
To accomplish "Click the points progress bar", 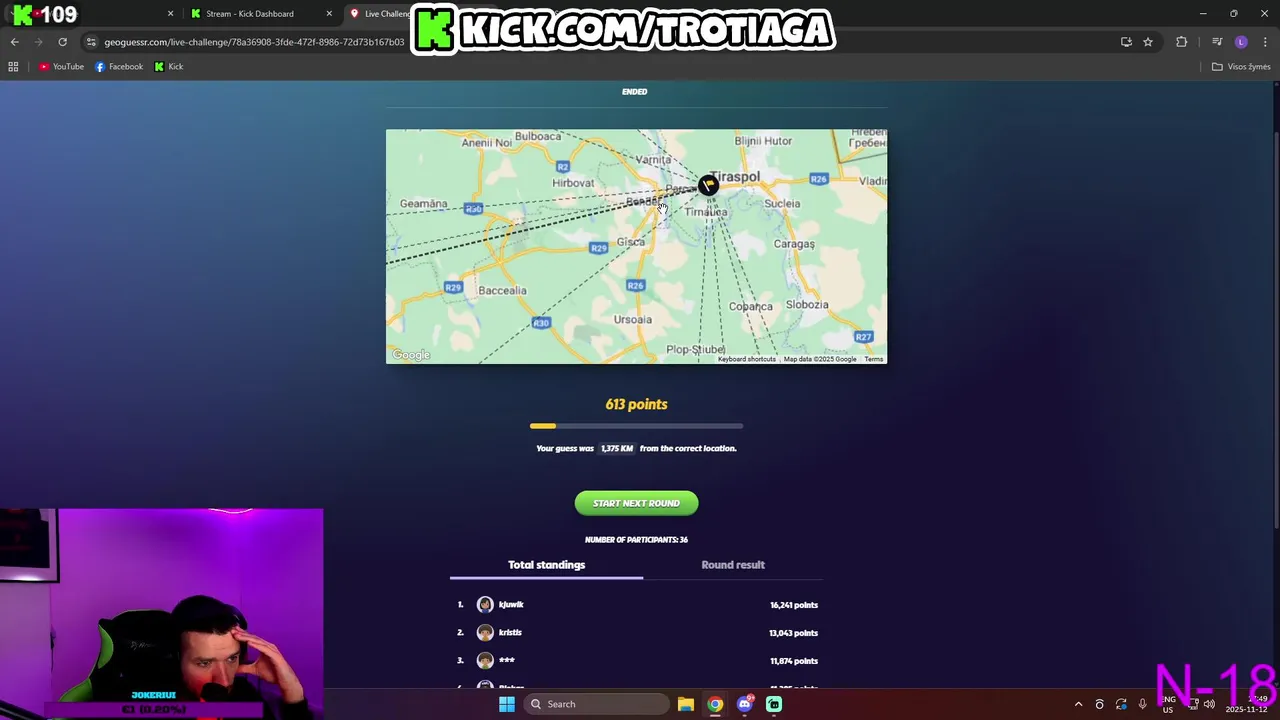I will [636, 426].
